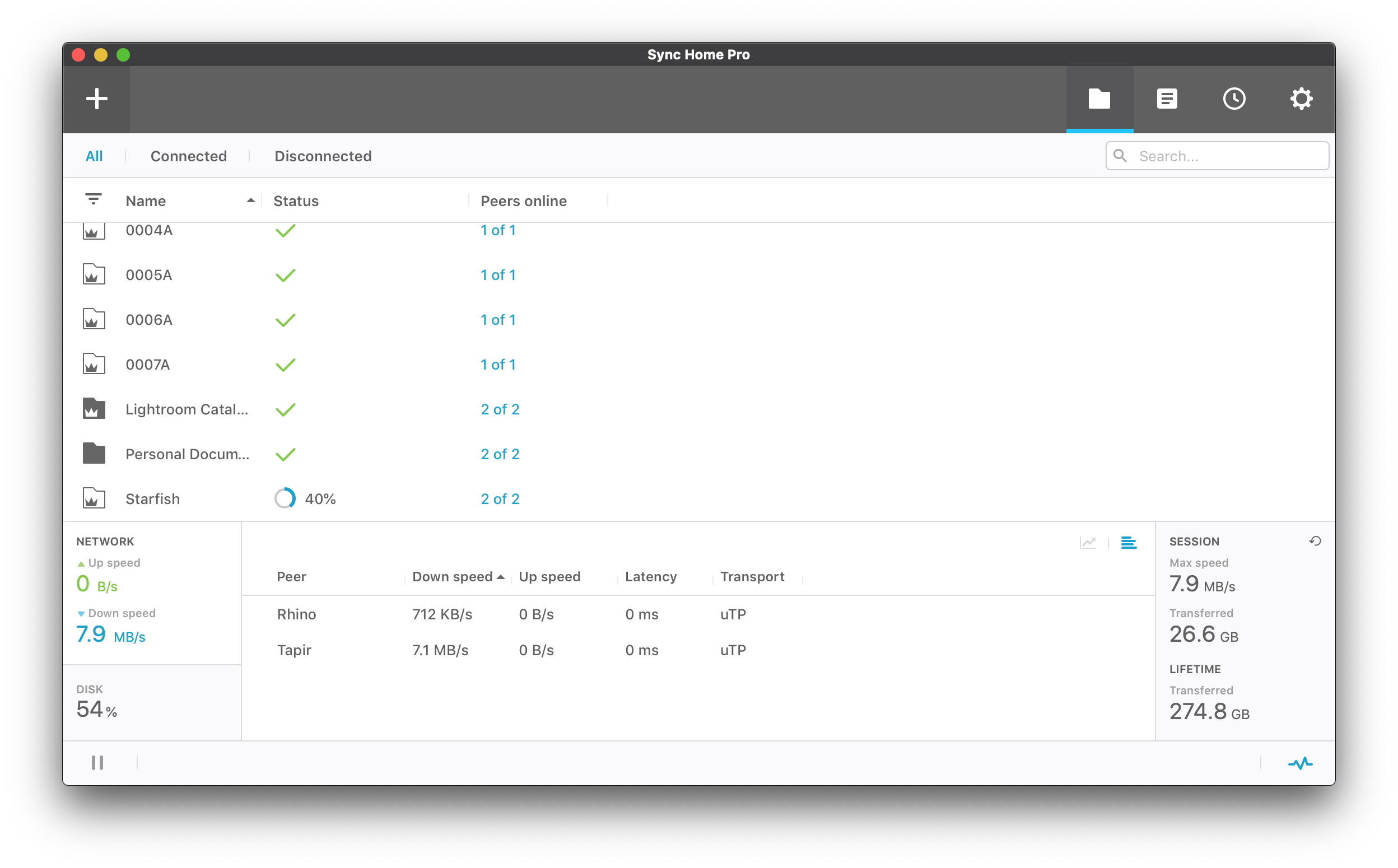Click the folder icon for 0007A

coord(94,365)
